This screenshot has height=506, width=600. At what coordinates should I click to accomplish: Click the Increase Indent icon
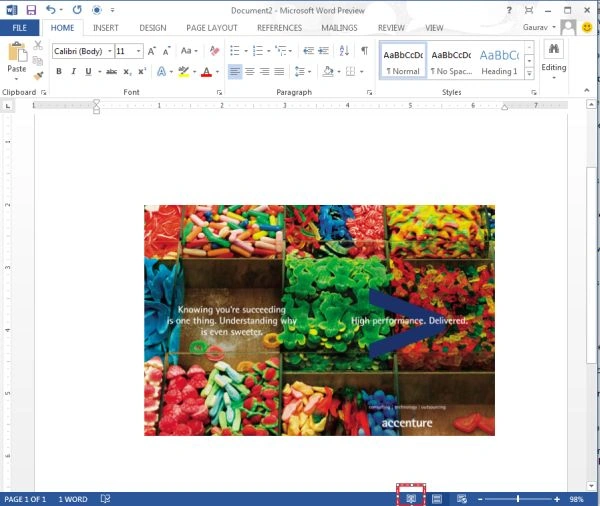coord(324,51)
